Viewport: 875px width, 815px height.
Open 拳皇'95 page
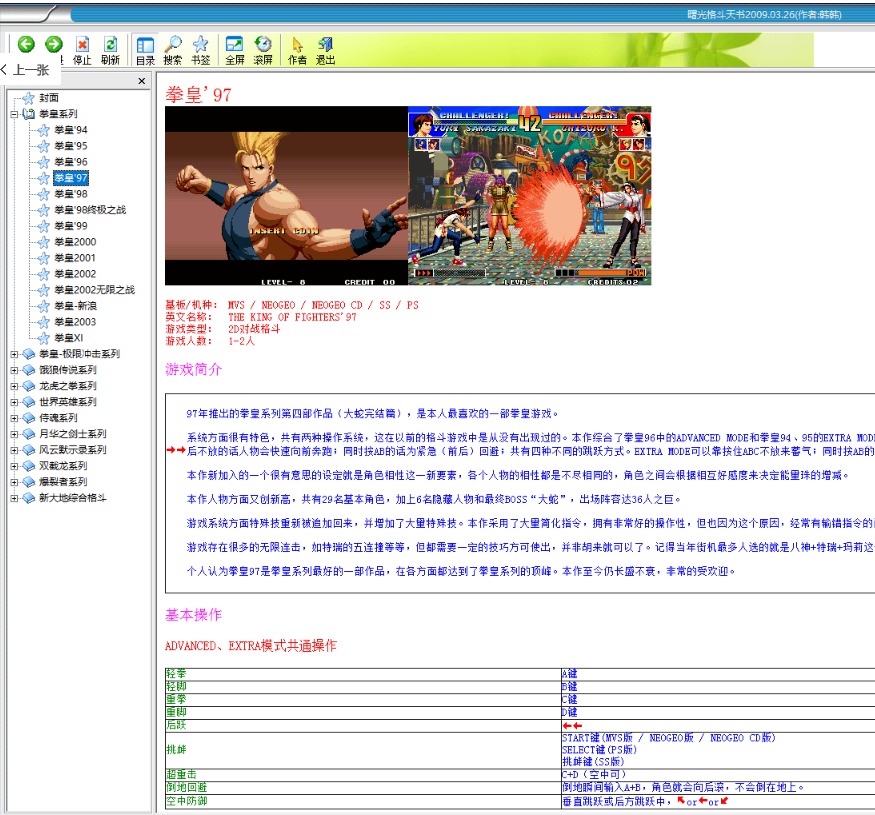[71, 146]
